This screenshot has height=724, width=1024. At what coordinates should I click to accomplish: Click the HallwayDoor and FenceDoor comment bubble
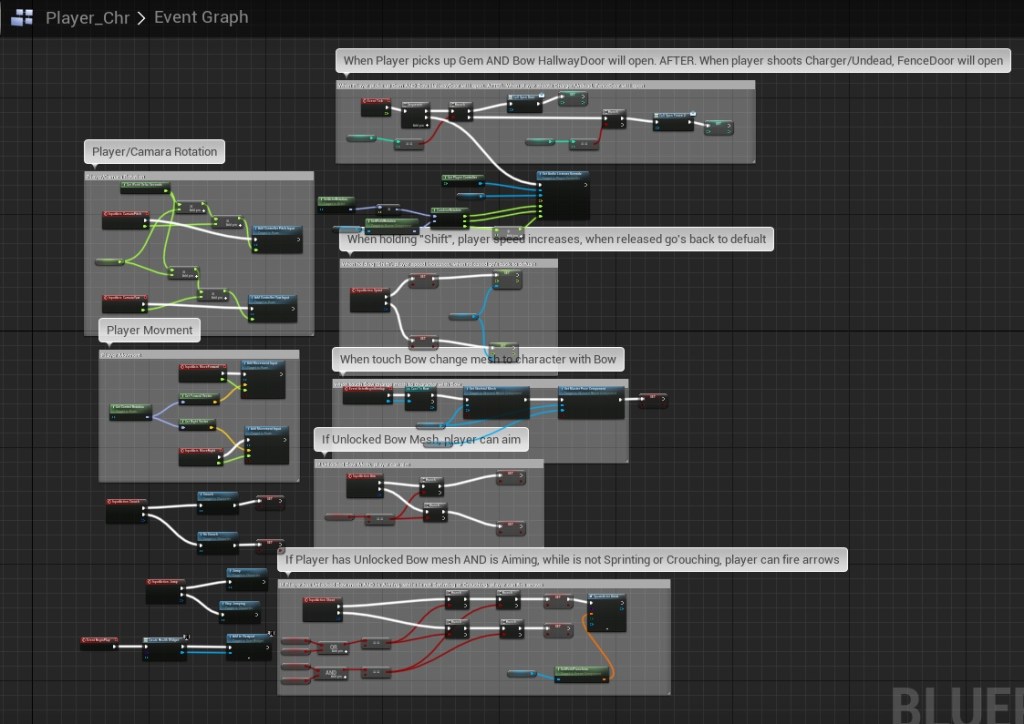(x=673, y=61)
